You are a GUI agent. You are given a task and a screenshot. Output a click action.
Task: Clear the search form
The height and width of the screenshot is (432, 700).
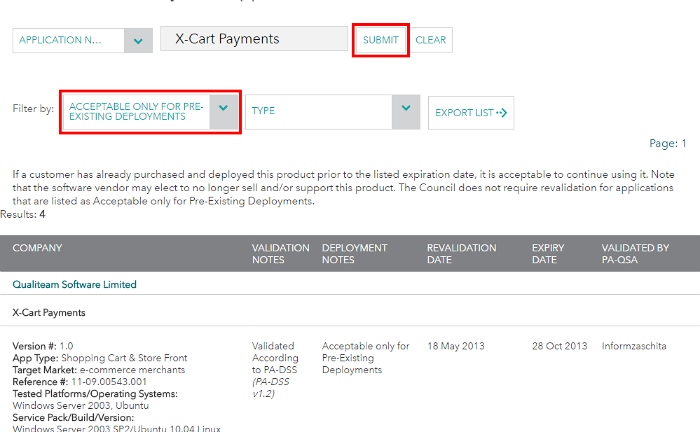coord(430,40)
